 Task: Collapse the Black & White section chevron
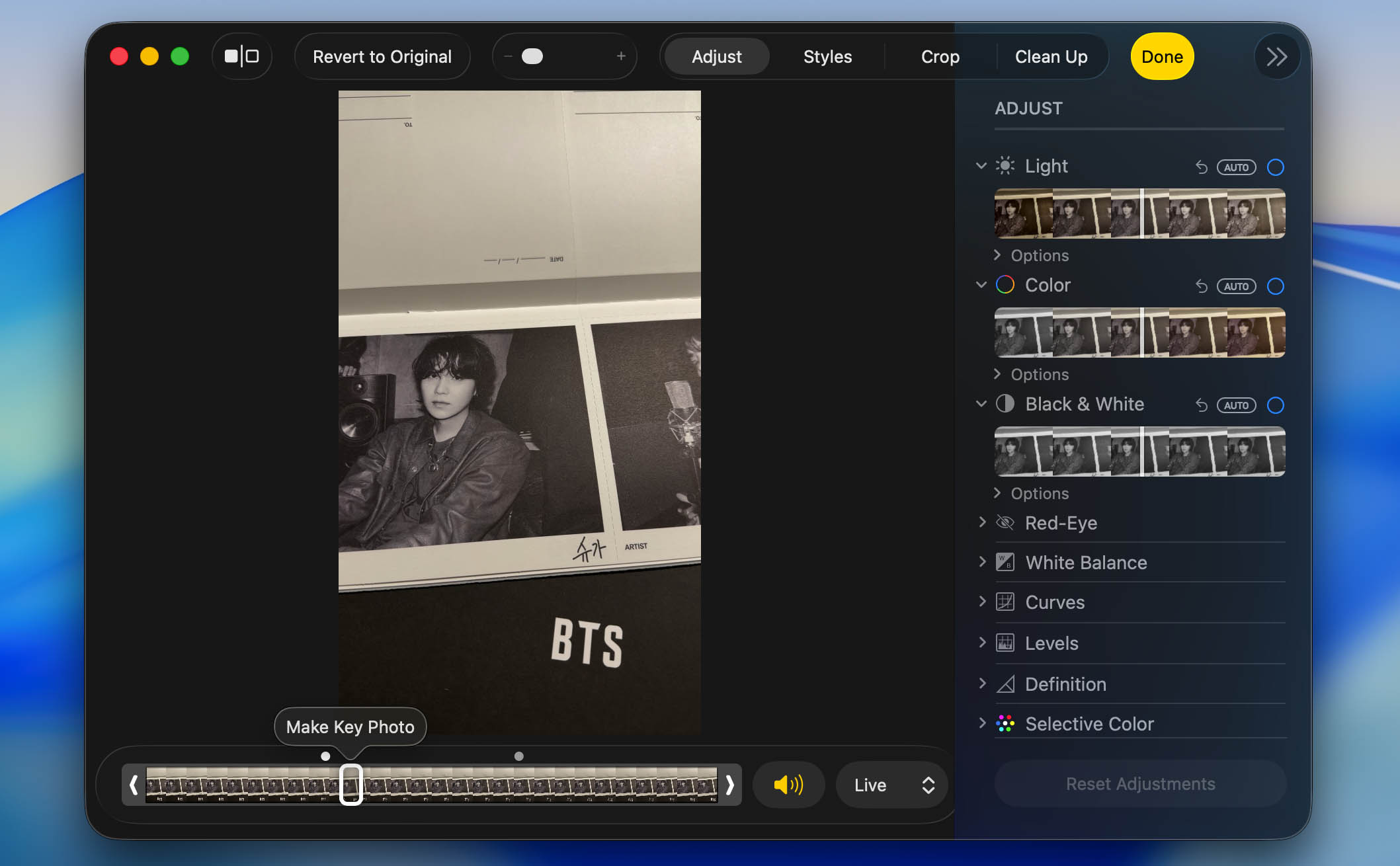tap(981, 404)
